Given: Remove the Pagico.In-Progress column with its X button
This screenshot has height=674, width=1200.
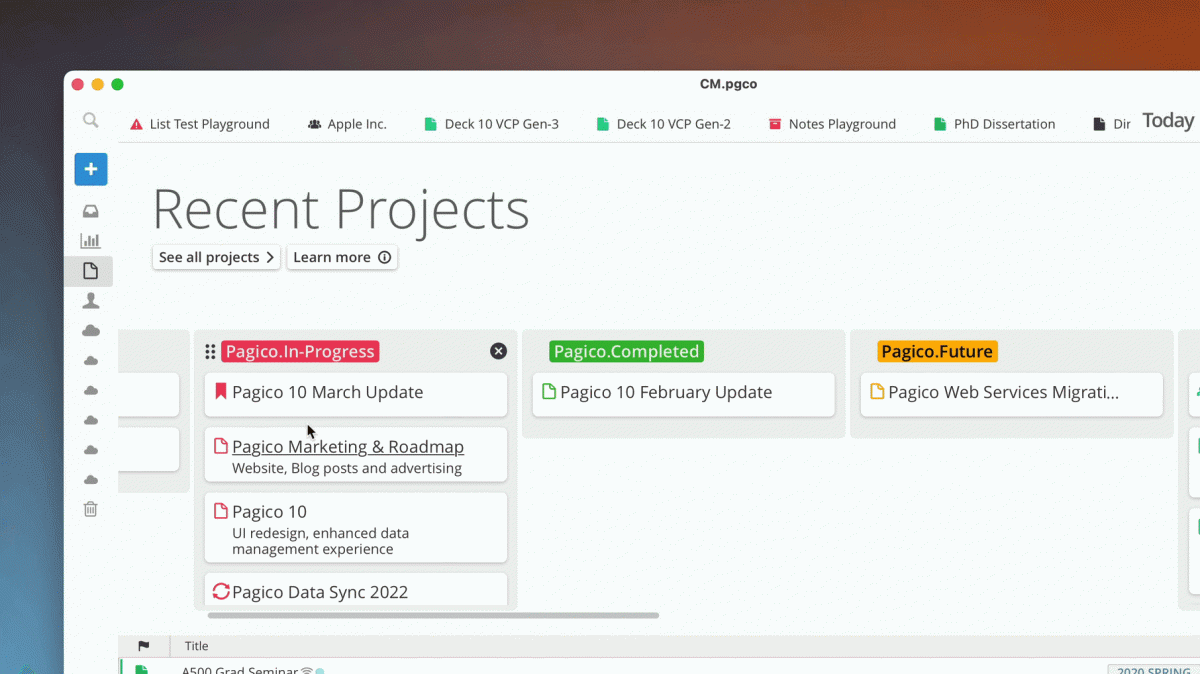Looking at the screenshot, I should [498, 351].
